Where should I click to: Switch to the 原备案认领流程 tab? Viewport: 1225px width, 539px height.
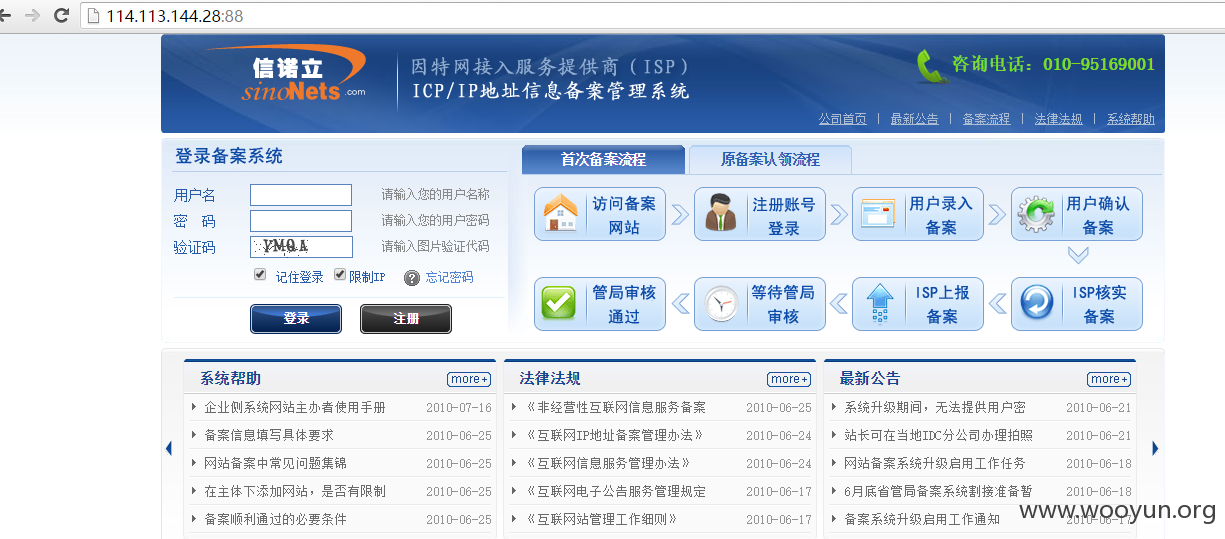point(770,160)
